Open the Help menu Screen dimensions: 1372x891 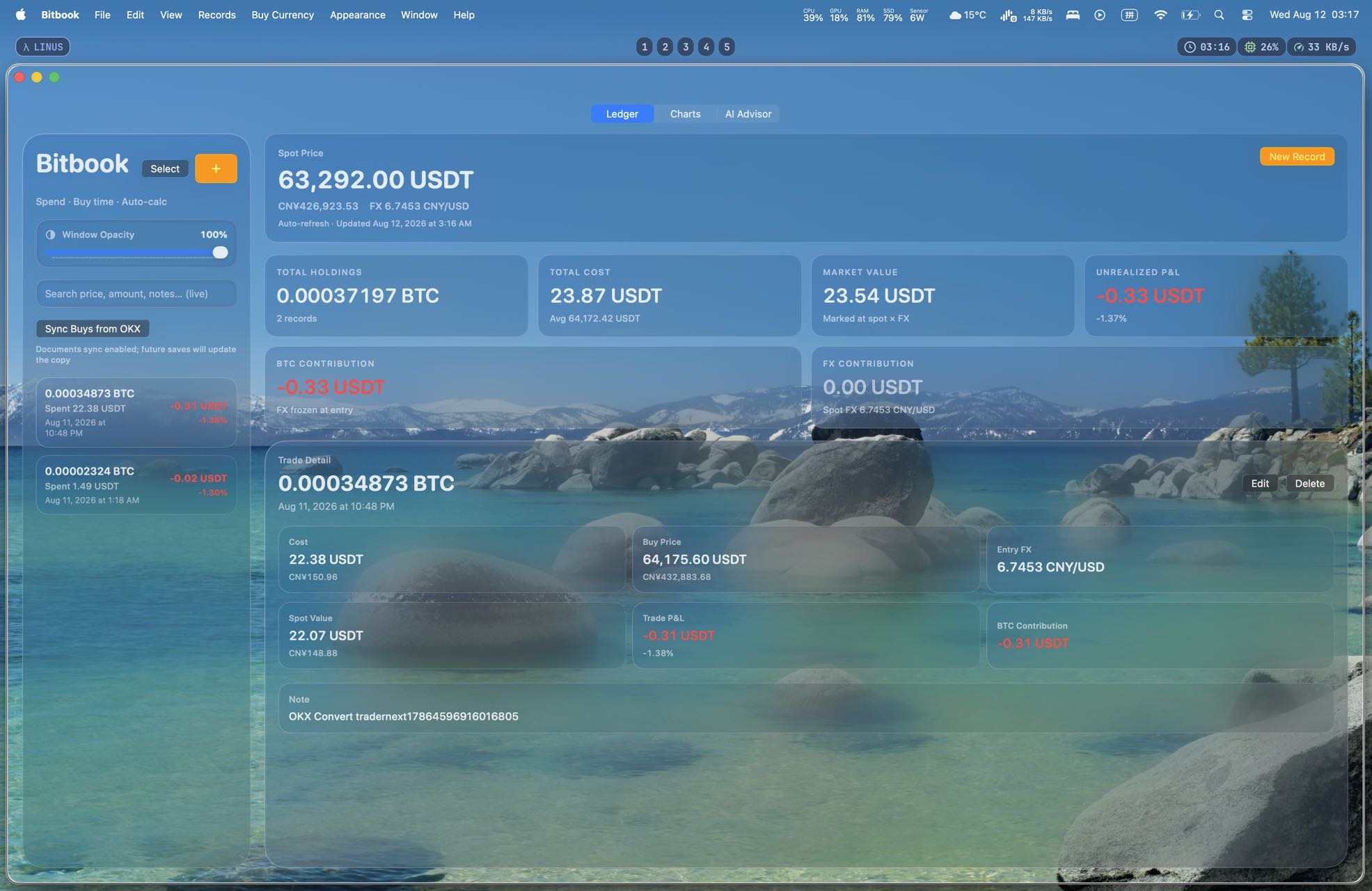pos(464,15)
